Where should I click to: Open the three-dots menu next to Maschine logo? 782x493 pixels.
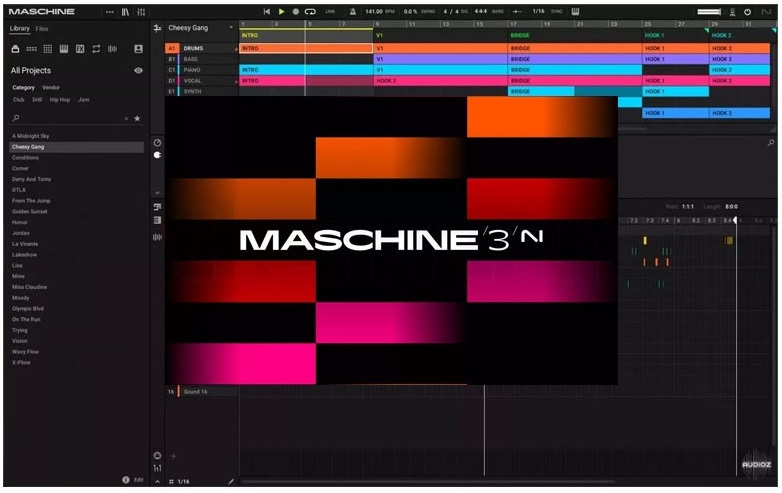(110, 11)
